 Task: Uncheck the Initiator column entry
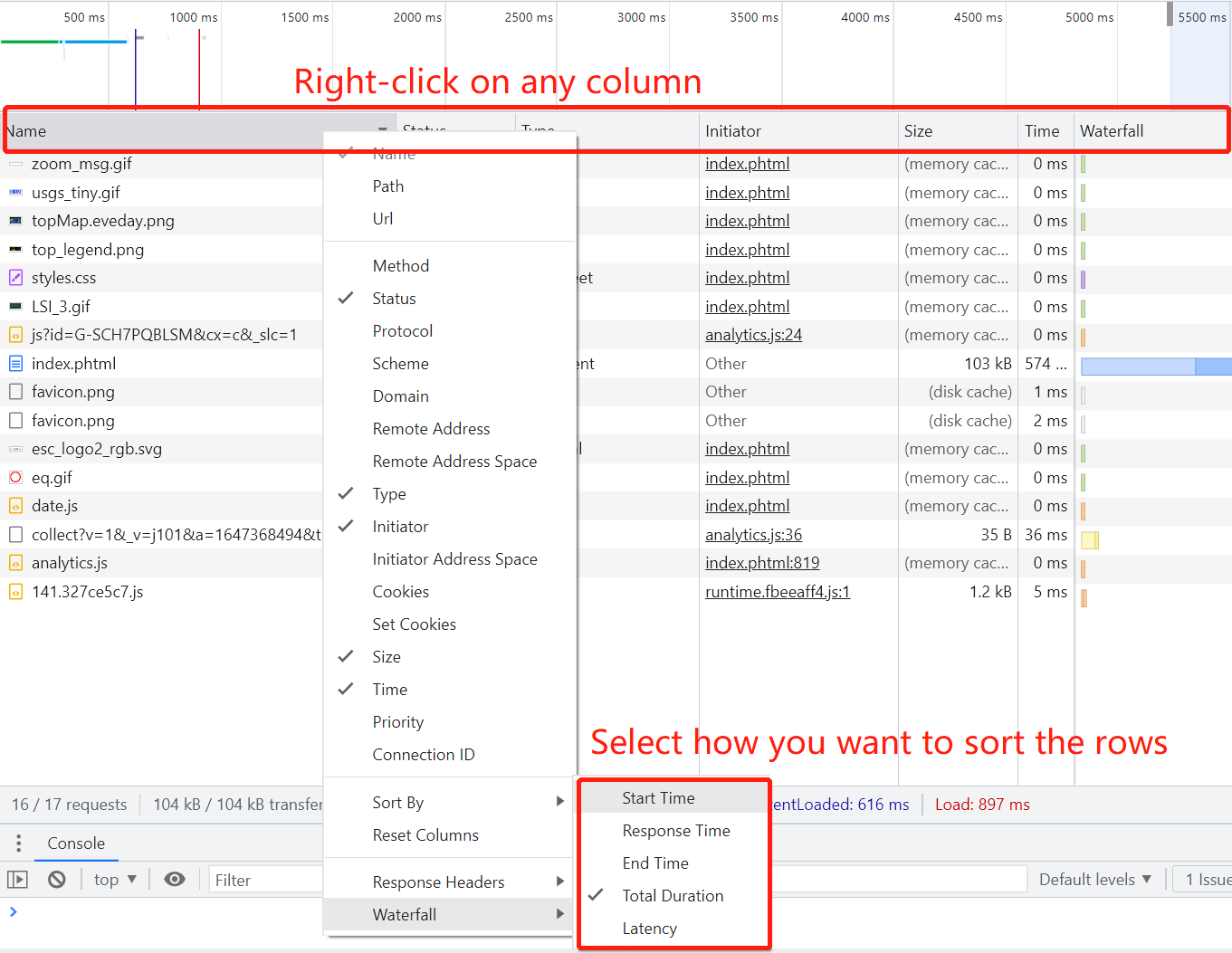click(x=450, y=527)
